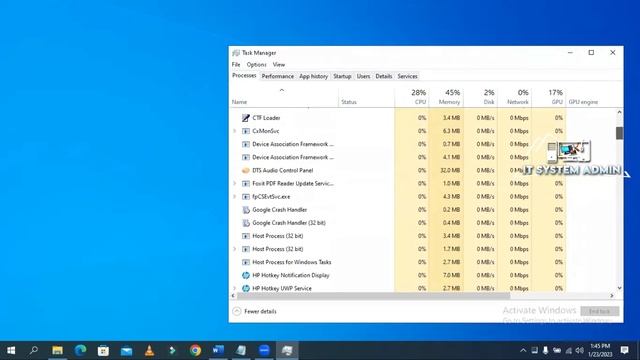Click the fpCSEvtSvc.exe process icon
The width and height of the screenshot is (640, 360).
tap(246, 197)
